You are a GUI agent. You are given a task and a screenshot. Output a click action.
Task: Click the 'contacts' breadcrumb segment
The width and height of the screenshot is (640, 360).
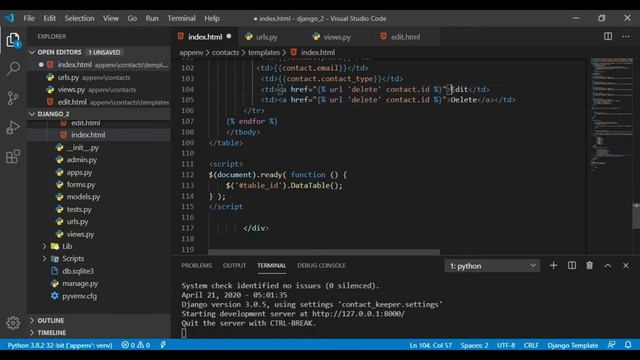pos(225,52)
